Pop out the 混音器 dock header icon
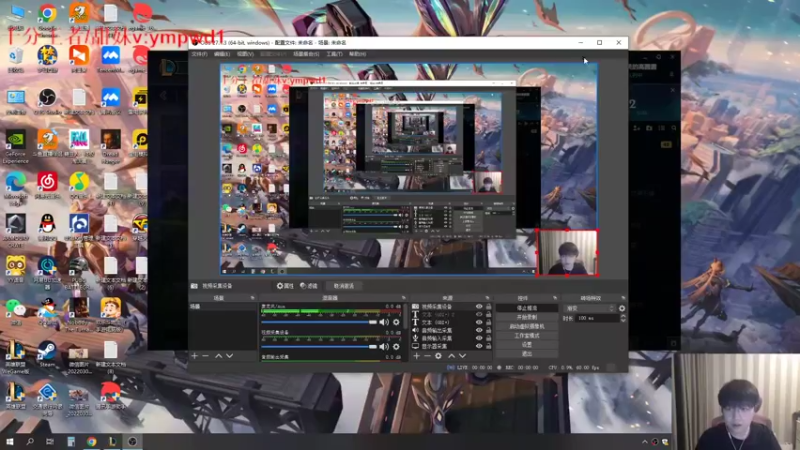Image resolution: width=800 pixels, height=450 pixels. [404, 298]
